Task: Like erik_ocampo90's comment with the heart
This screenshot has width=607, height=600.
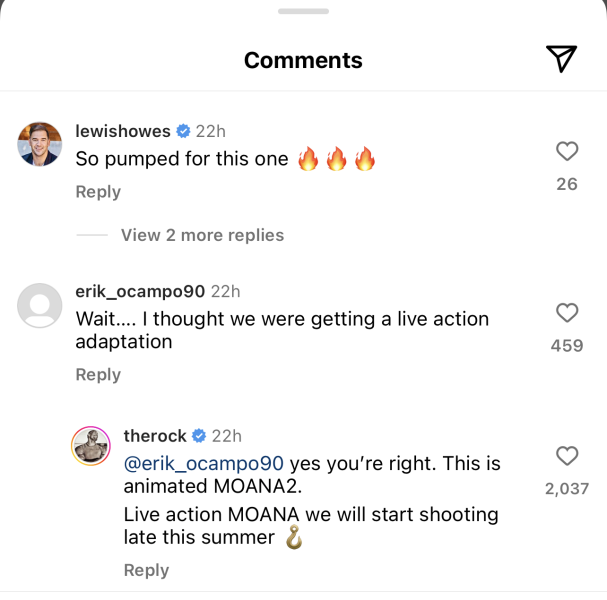Action: pos(567,313)
